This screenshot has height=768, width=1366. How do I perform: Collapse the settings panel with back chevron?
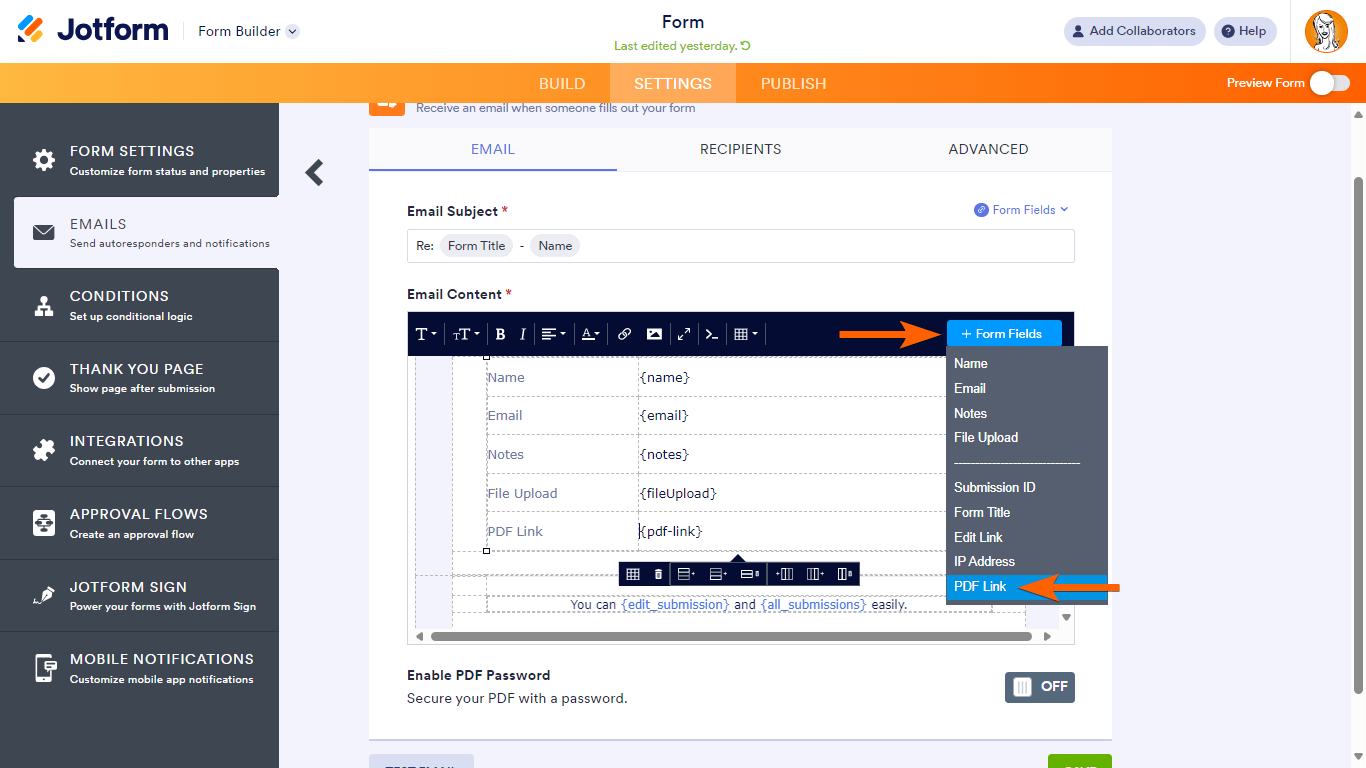coord(315,173)
